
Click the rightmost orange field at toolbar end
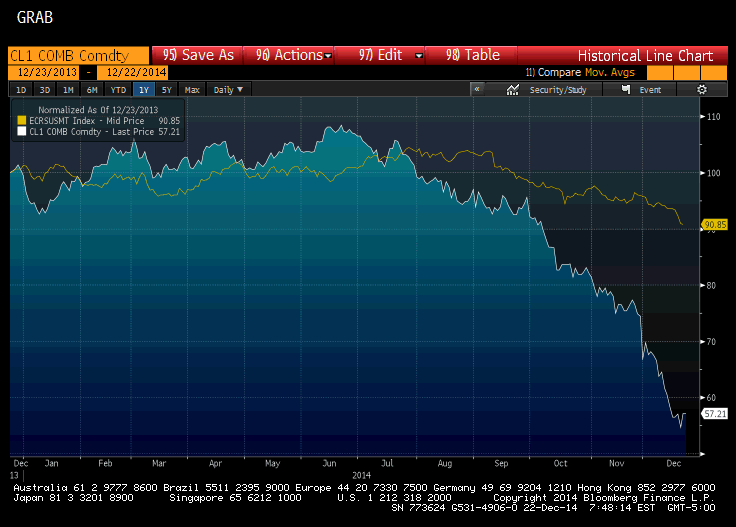714,73
